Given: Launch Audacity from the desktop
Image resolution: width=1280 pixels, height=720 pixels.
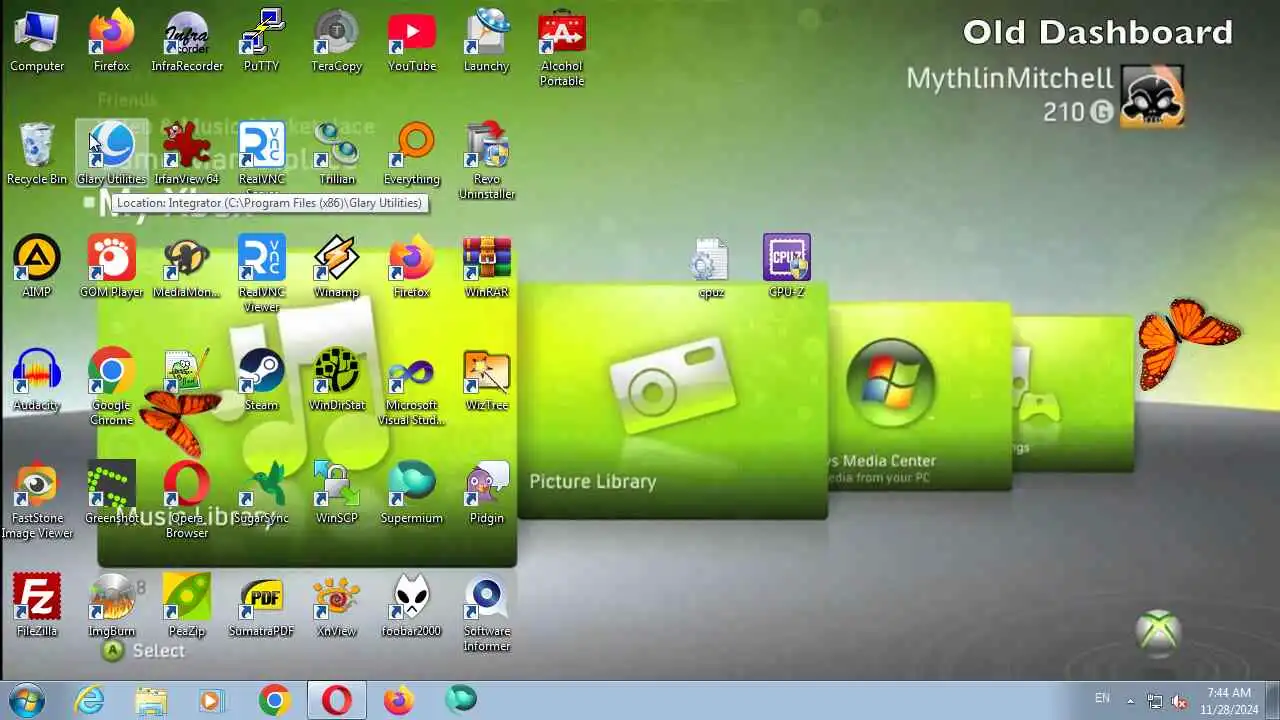Looking at the screenshot, I should pos(37,381).
